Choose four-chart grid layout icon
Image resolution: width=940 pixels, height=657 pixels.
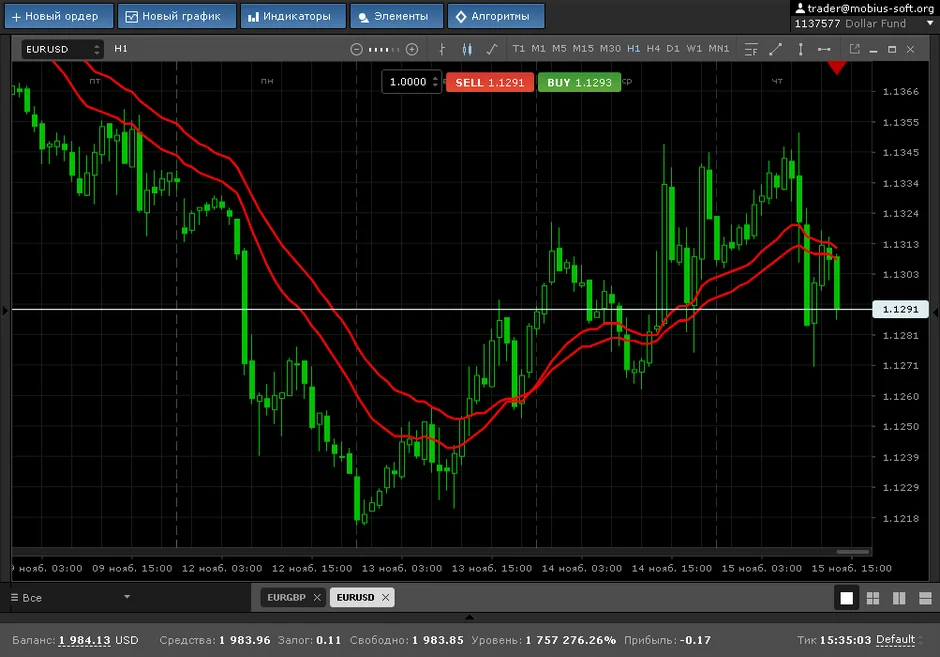click(873, 598)
